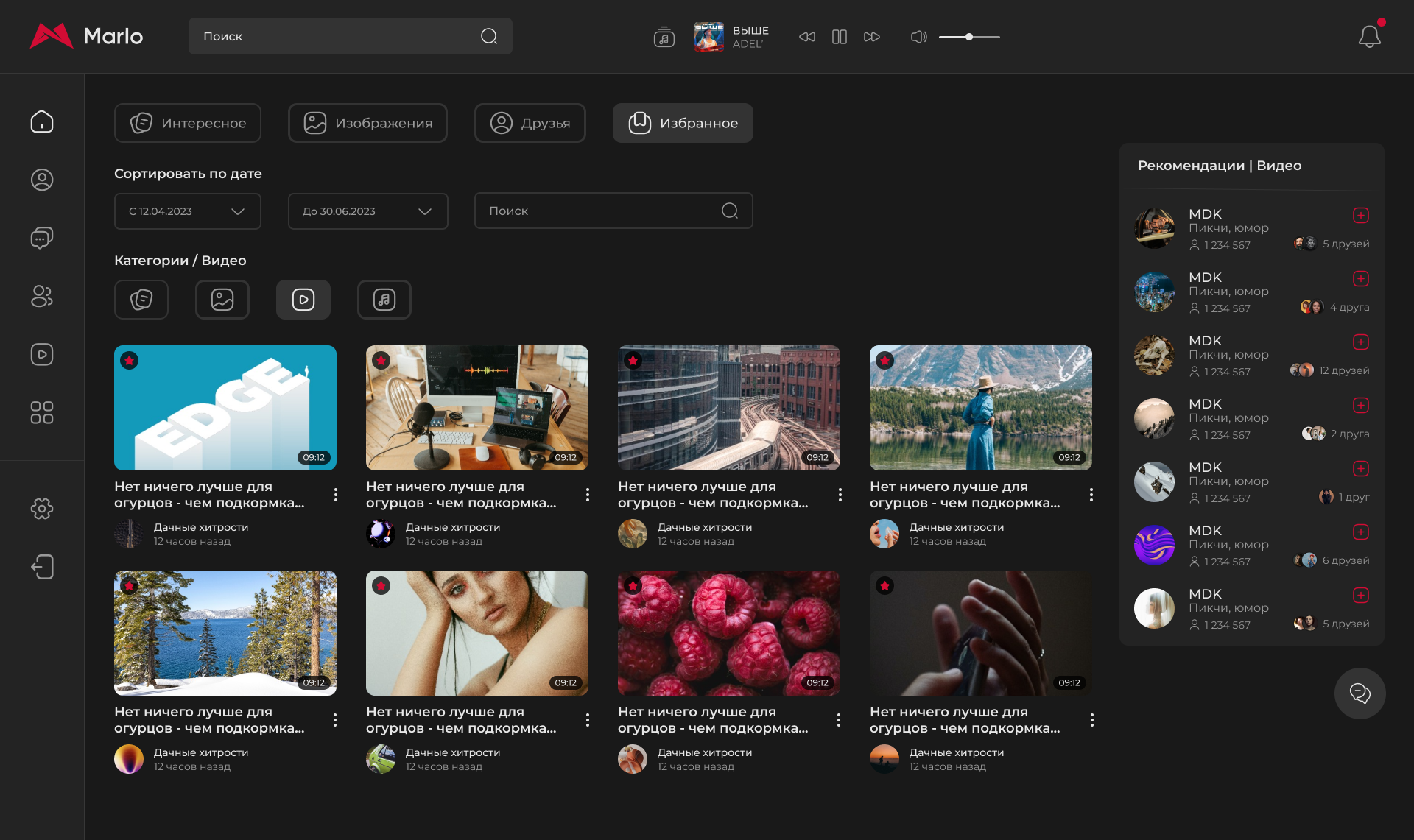1414x840 pixels.
Task: Select the music category filter
Action: click(x=384, y=300)
